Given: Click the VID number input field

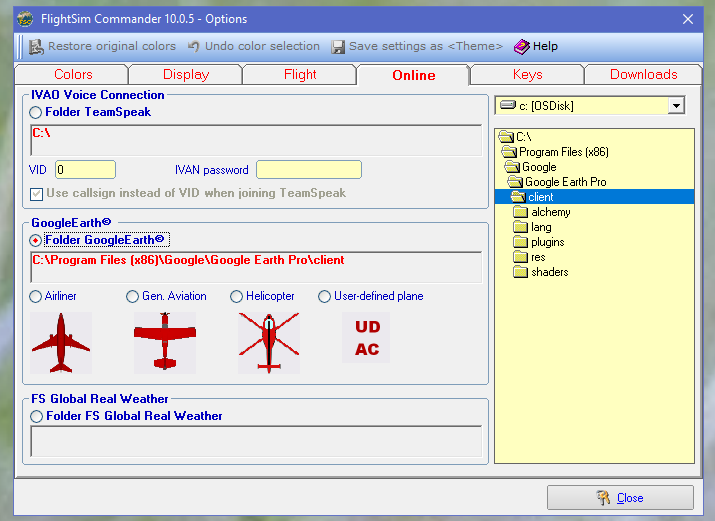Looking at the screenshot, I should pyautogui.click(x=85, y=170).
